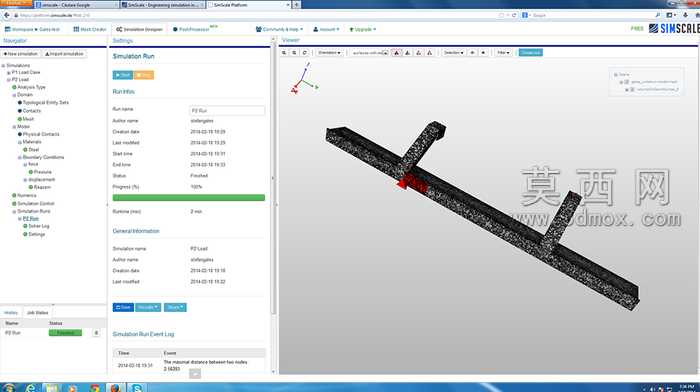Click the Windows Start button
This screenshot has width=700, height=392.
click(8, 388)
